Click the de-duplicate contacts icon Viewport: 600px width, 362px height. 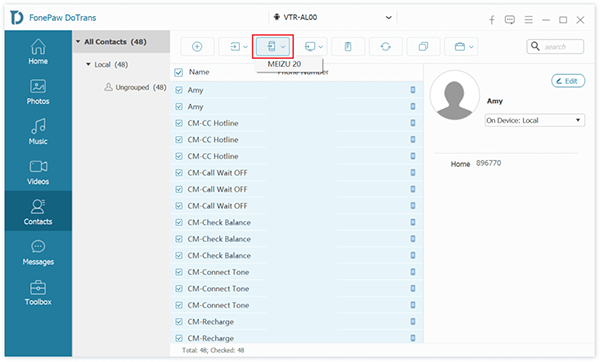click(423, 47)
